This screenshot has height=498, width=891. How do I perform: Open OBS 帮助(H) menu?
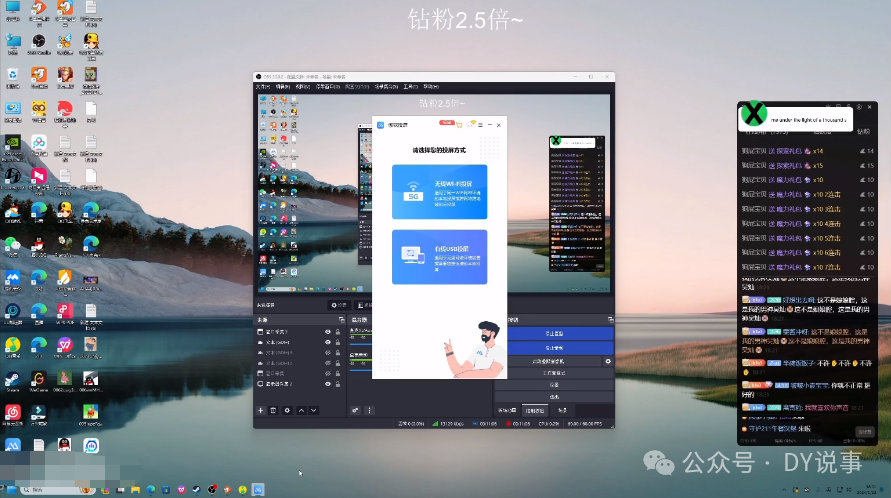(431, 87)
